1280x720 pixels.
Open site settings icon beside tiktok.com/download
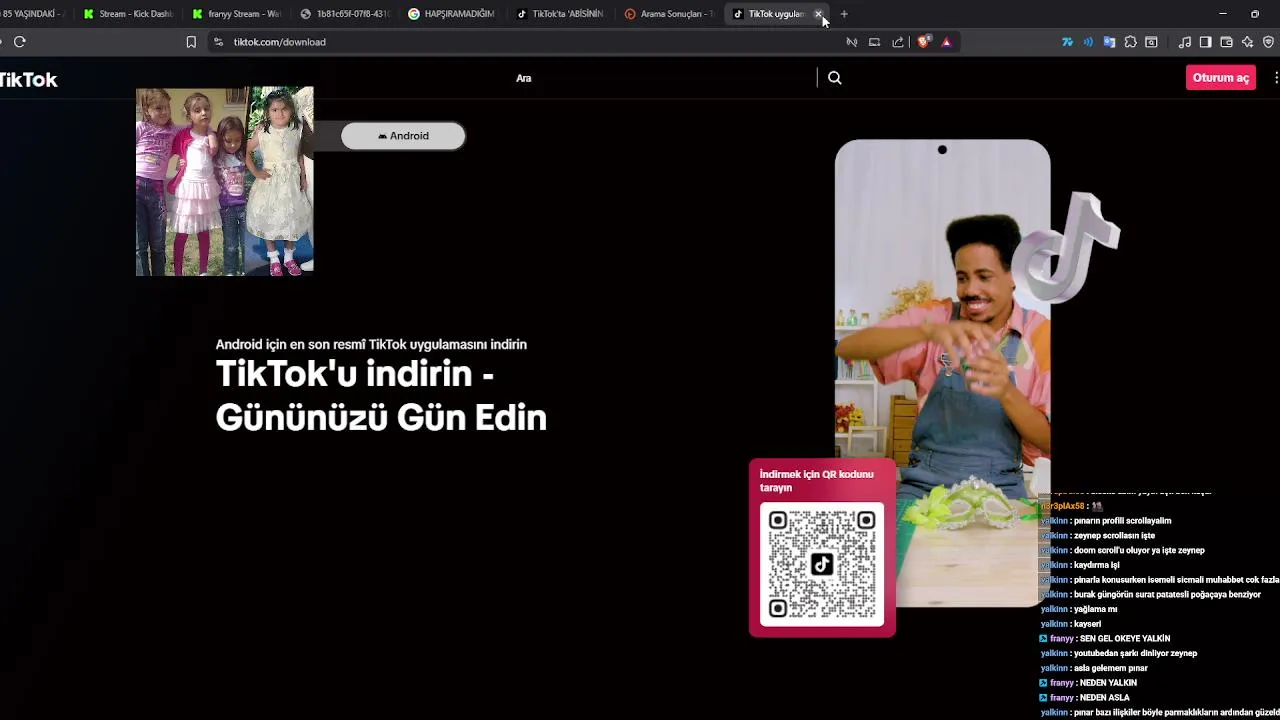(x=218, y=42)
